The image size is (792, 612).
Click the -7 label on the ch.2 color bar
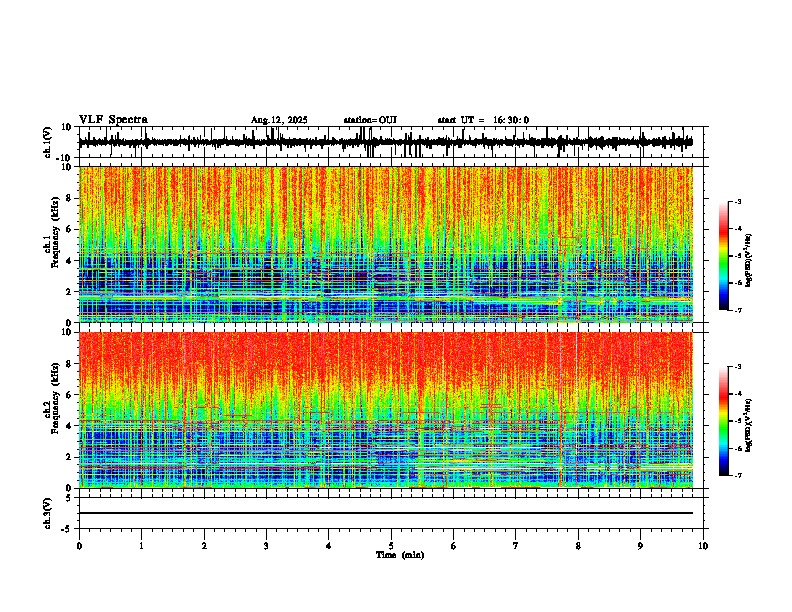738,475
